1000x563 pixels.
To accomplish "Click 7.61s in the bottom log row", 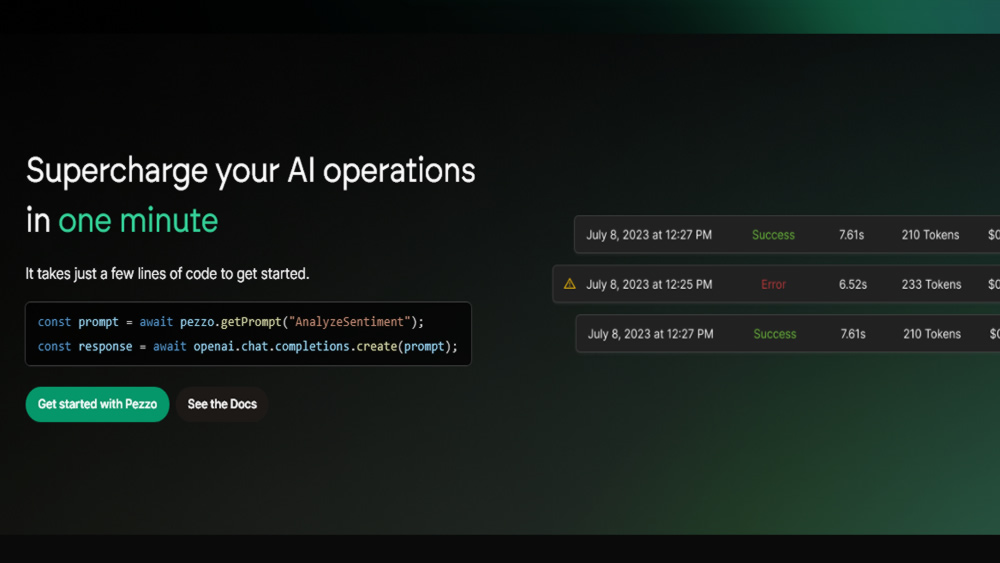I will (x=853, y=334).
